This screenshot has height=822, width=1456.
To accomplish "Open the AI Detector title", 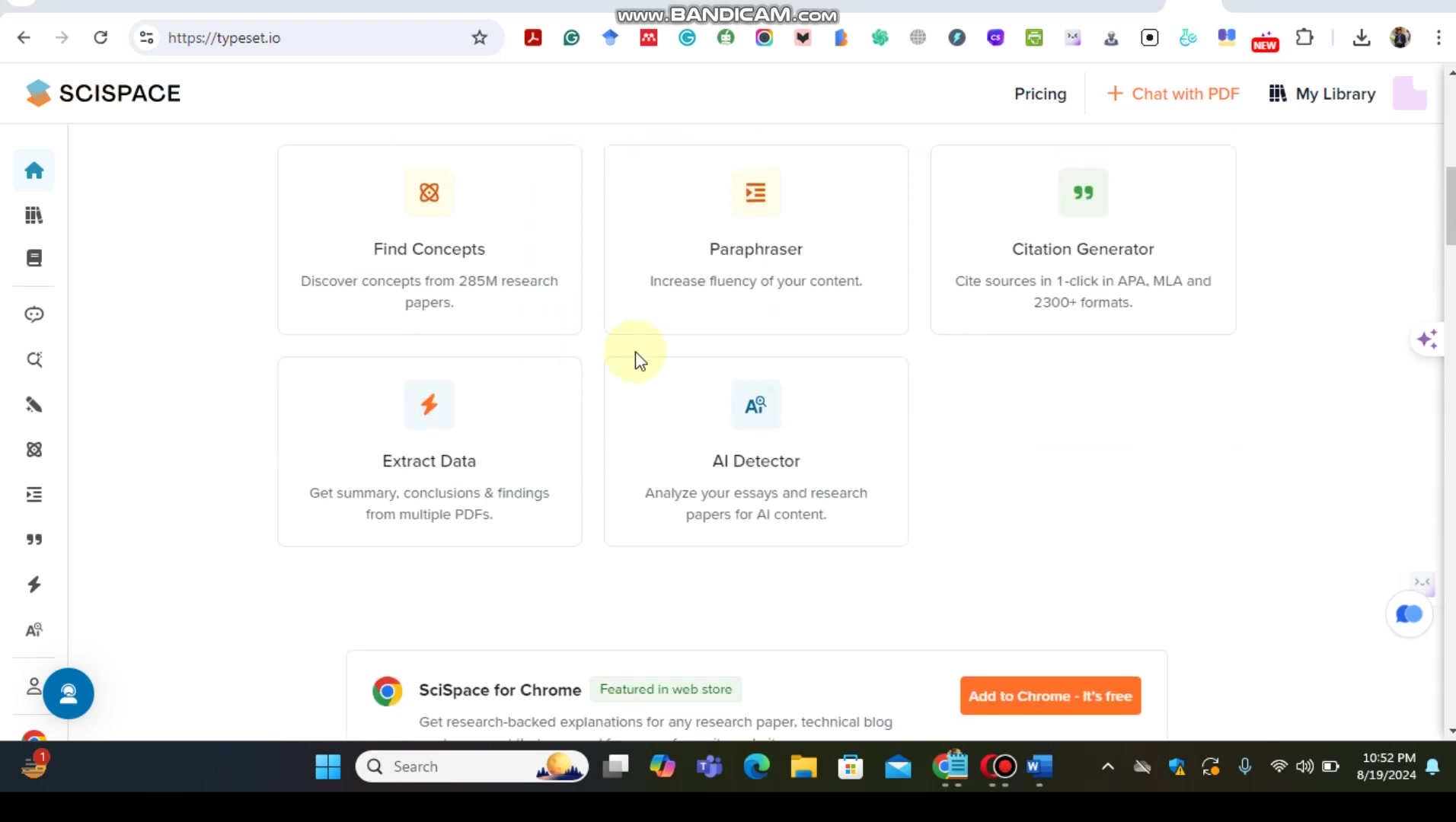I will click(755, 460).
